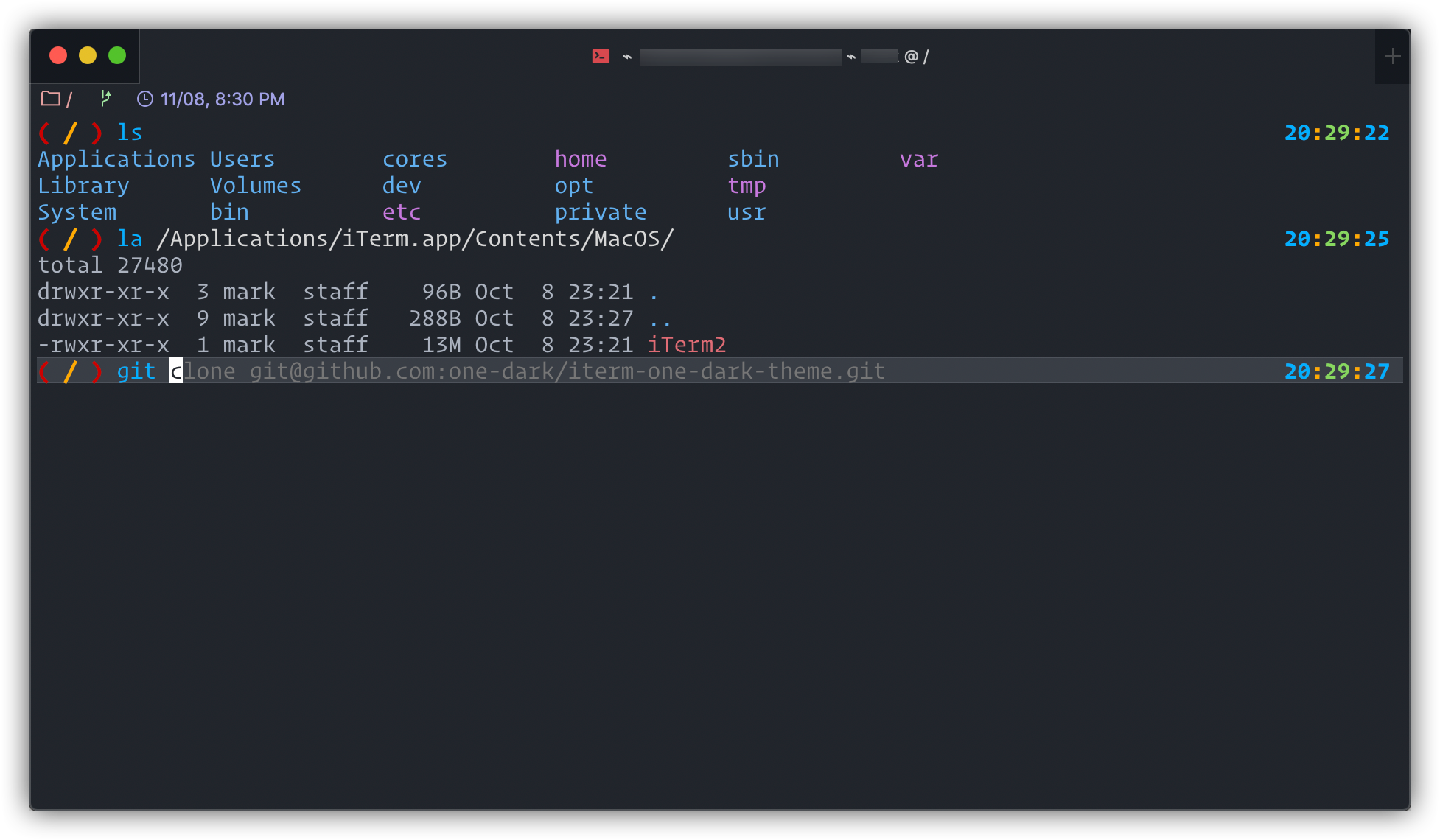Click the 'total 27480' output line
The height and width of the screenshot is (840, 1440).
pyautogui.click(x=110, y=265)
